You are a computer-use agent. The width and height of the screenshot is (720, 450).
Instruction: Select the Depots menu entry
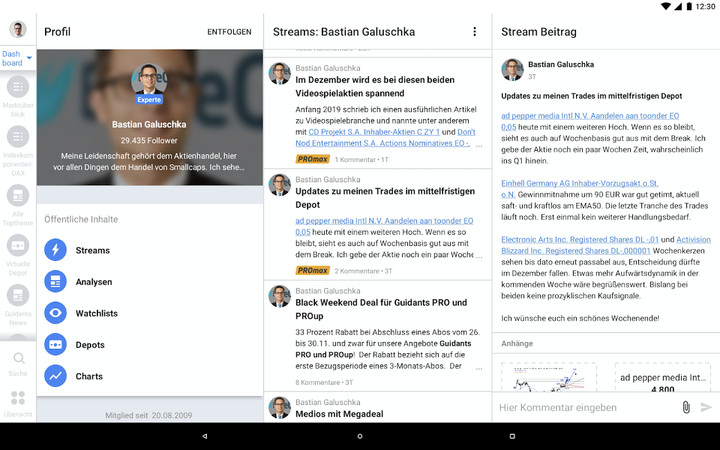(90, 345)
